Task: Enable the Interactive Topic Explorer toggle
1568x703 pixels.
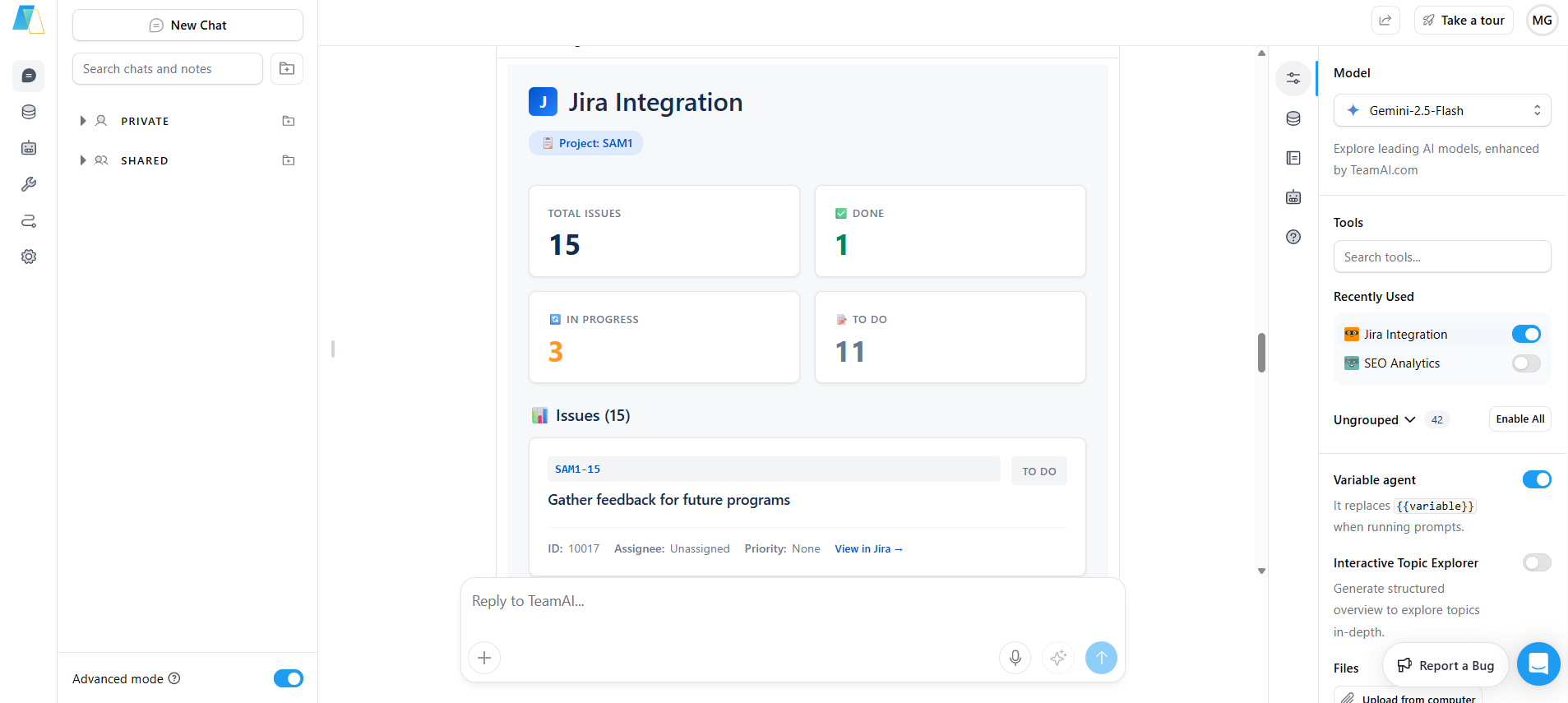Action: coord(1537,562)
